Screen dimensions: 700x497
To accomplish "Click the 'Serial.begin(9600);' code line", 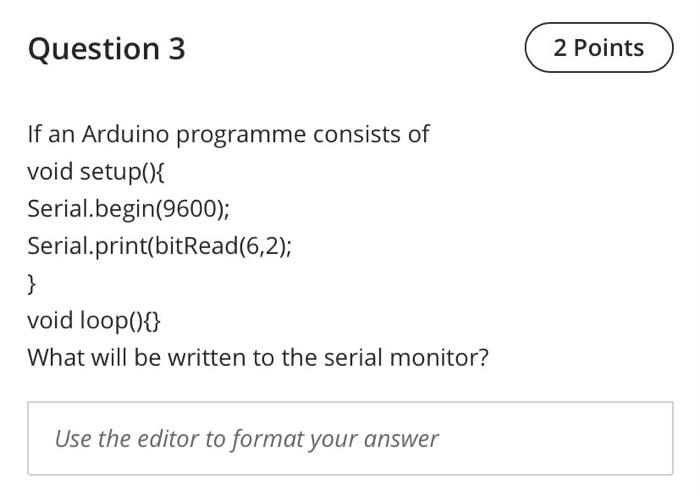I will 129,209.
